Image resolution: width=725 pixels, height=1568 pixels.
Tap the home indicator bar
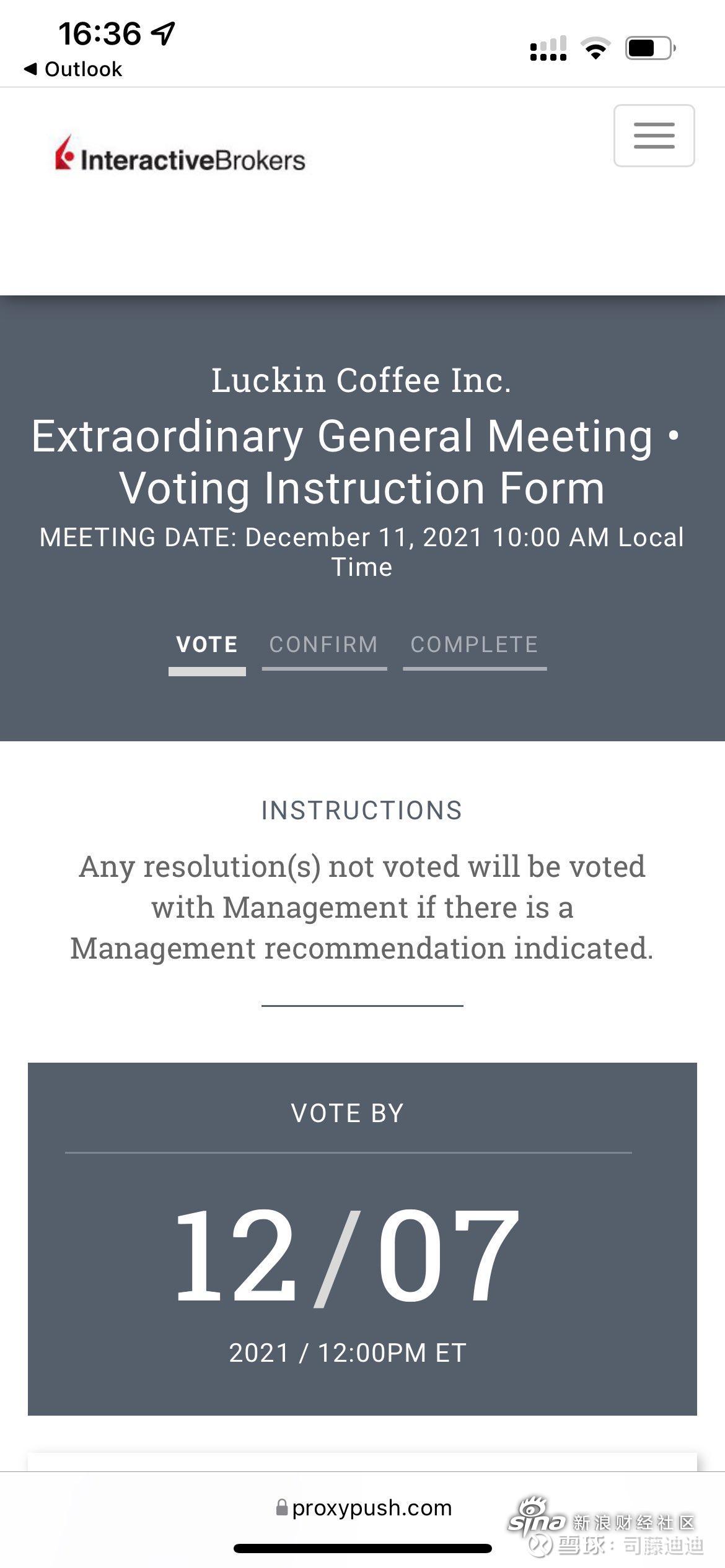(362, 1548)
